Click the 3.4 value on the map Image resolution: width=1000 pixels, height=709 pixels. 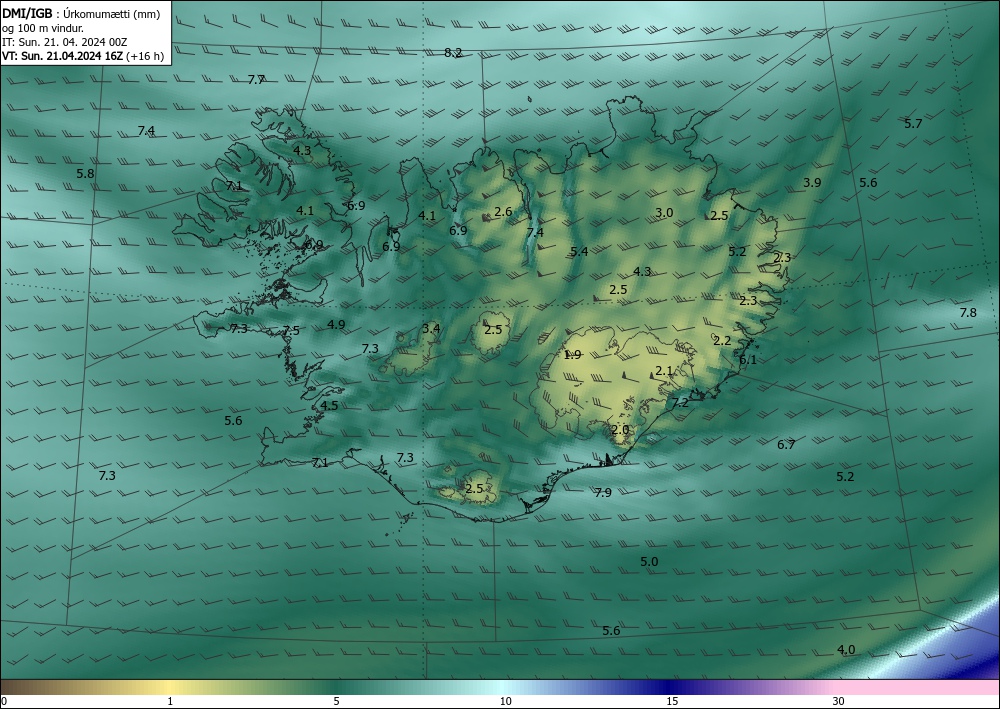click(431, 329)
